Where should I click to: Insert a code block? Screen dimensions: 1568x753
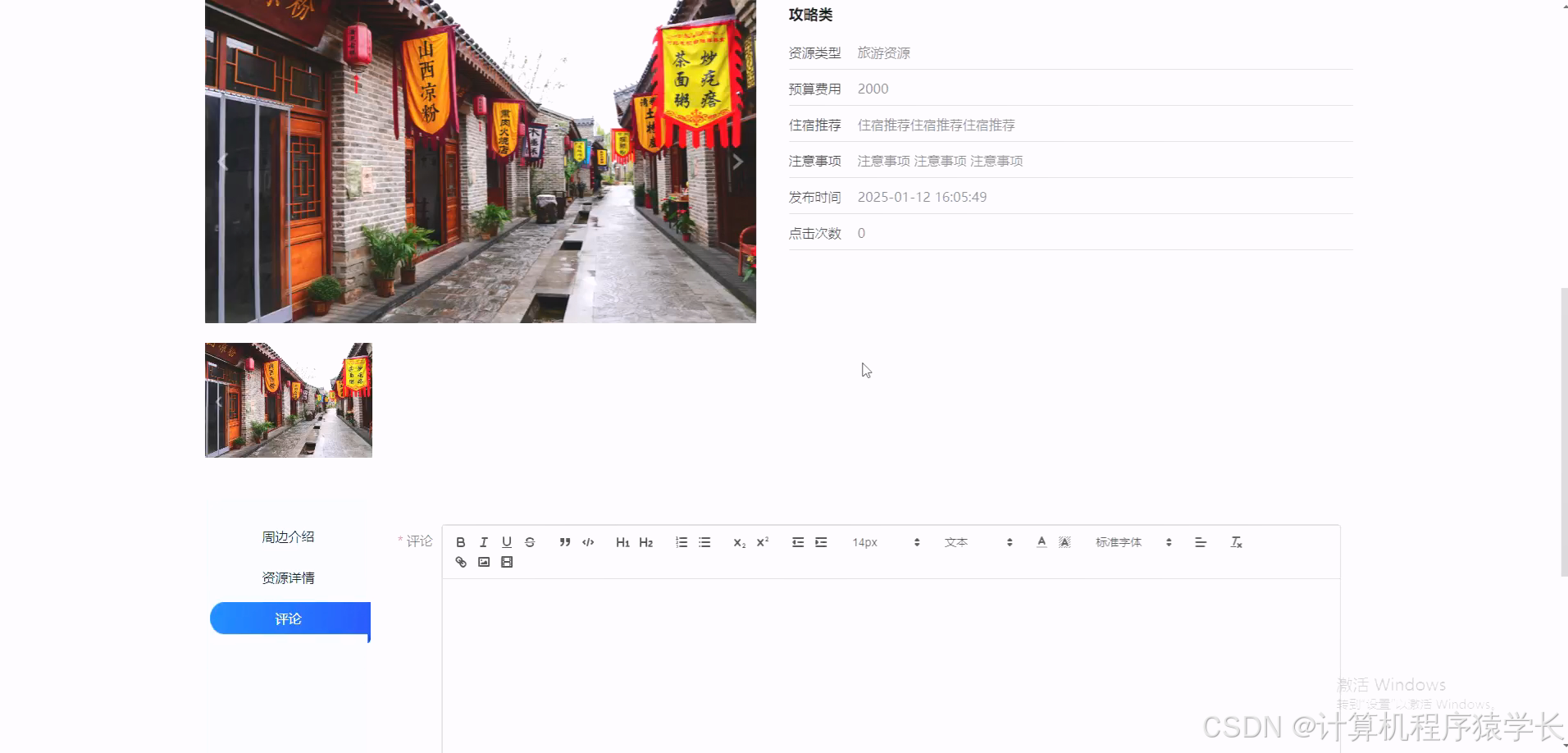point(588,542)
